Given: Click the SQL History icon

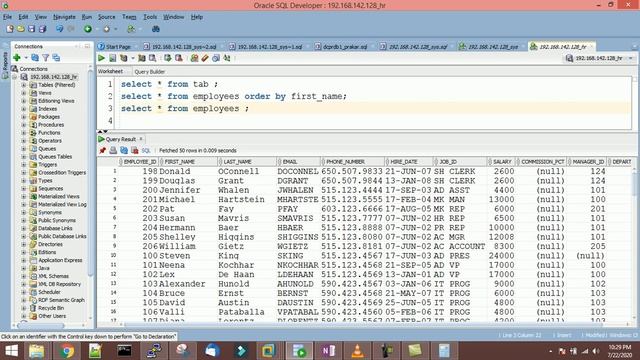Looking at the screenshot, I should (x=216, y=58).
